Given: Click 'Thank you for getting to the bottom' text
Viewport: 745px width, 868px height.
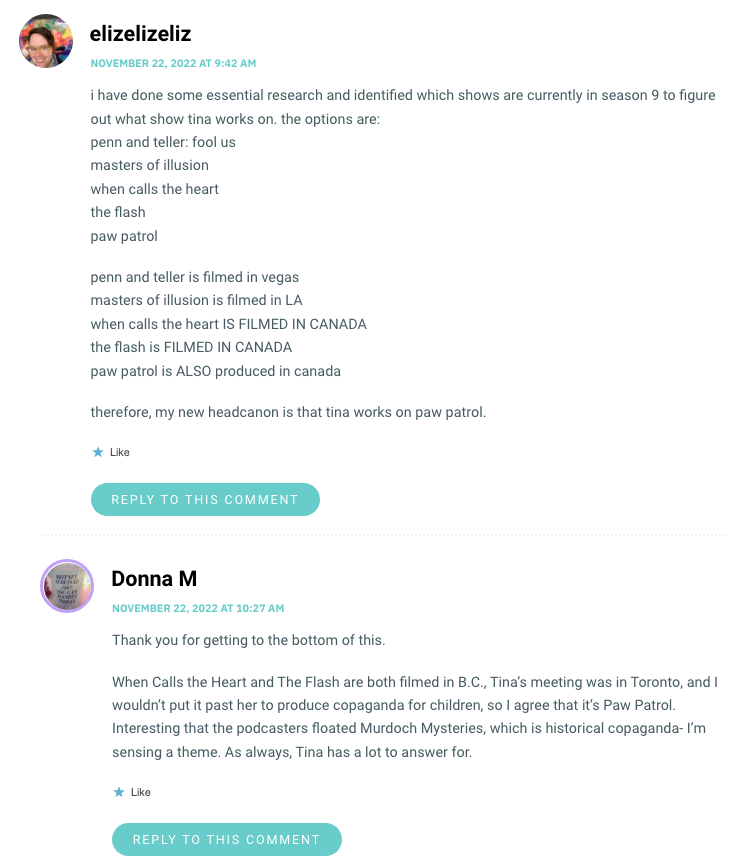Looking at the screenshot, I should tap(249, 640).
